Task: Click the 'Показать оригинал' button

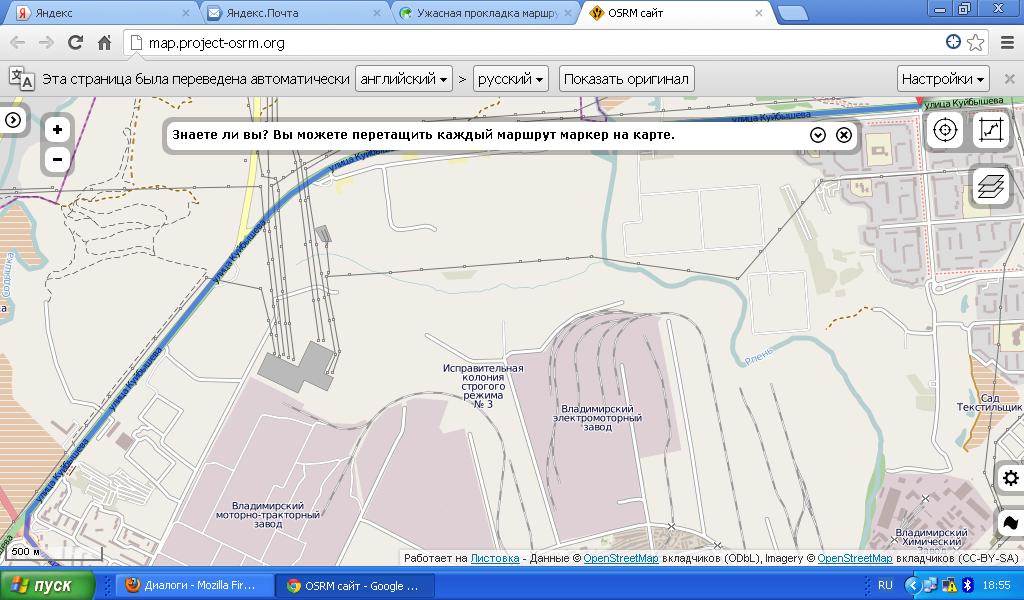Action: (626, 79)
